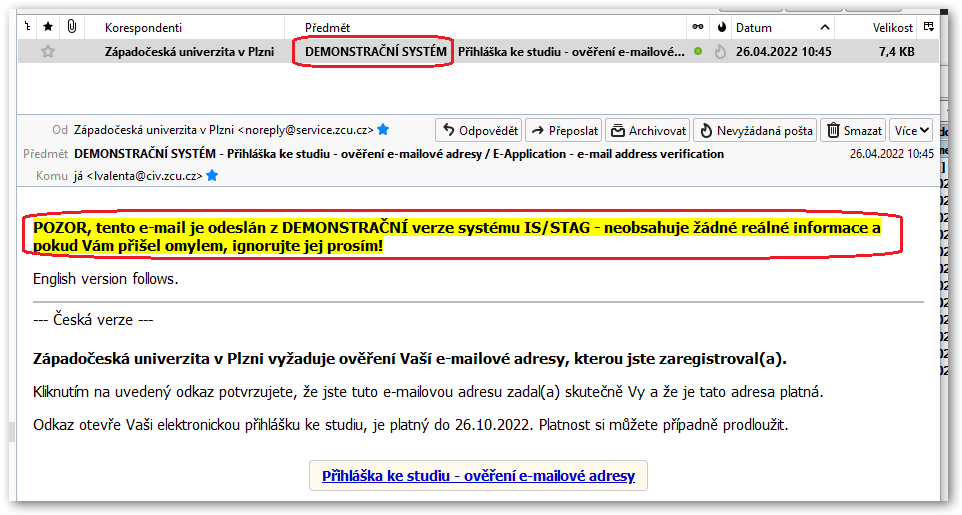962x515 pixels.
Task: Click the subject line in the message header
Action: 399,153
